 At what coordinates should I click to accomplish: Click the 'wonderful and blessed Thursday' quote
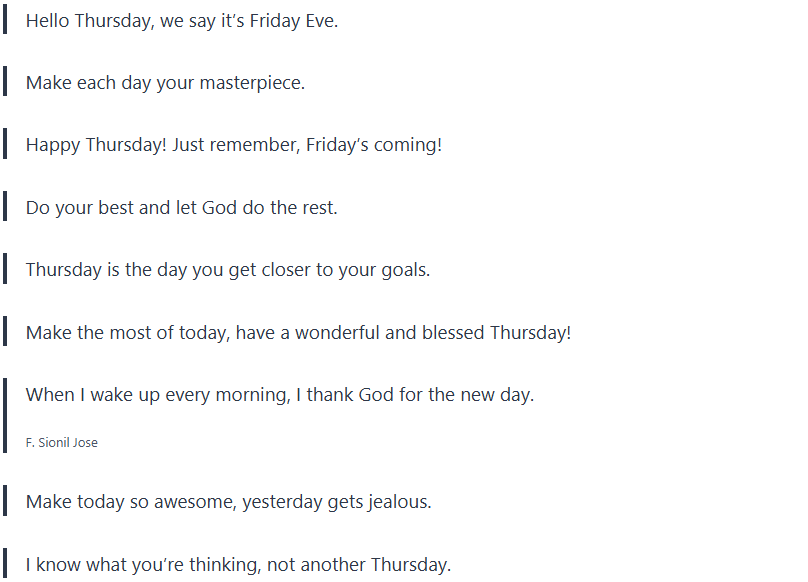click(x=298, y=333)
